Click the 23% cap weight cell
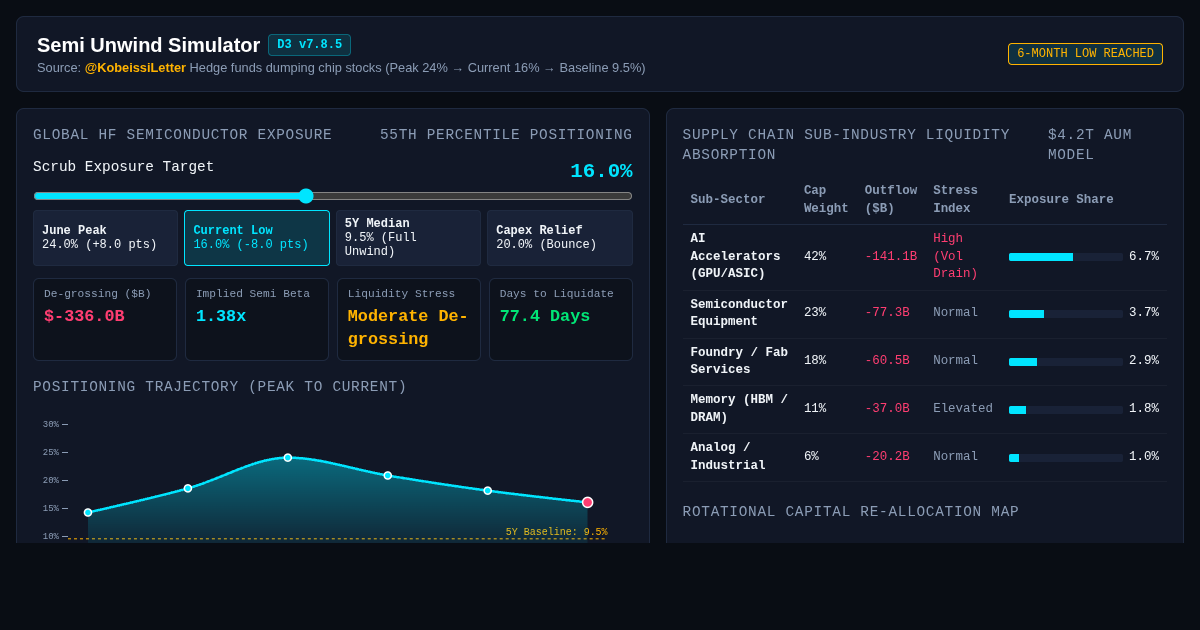The height and width of the screenshot is (630, 1200). click(815, 313)
